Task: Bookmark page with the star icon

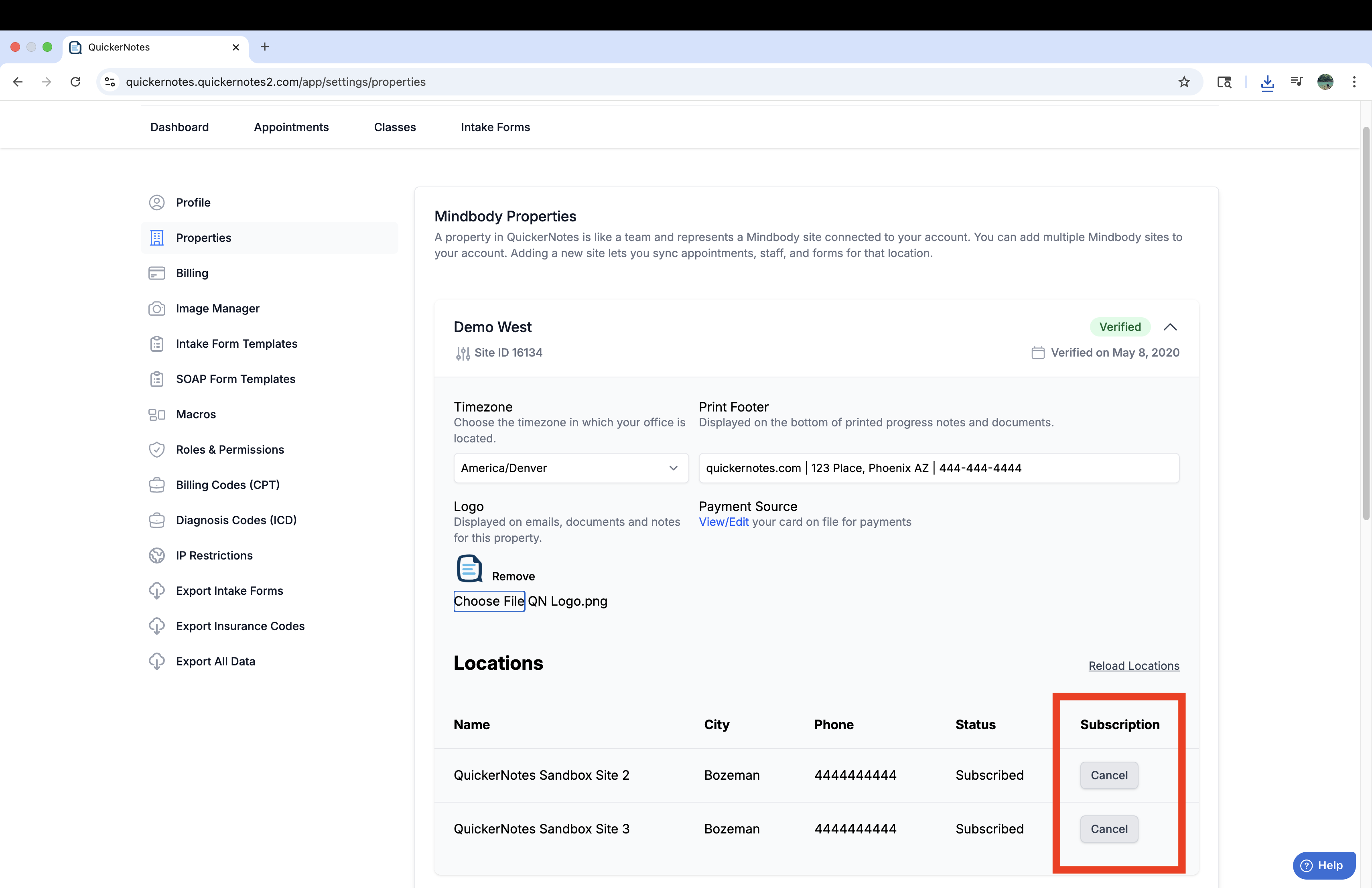Action: point(1184,82)
